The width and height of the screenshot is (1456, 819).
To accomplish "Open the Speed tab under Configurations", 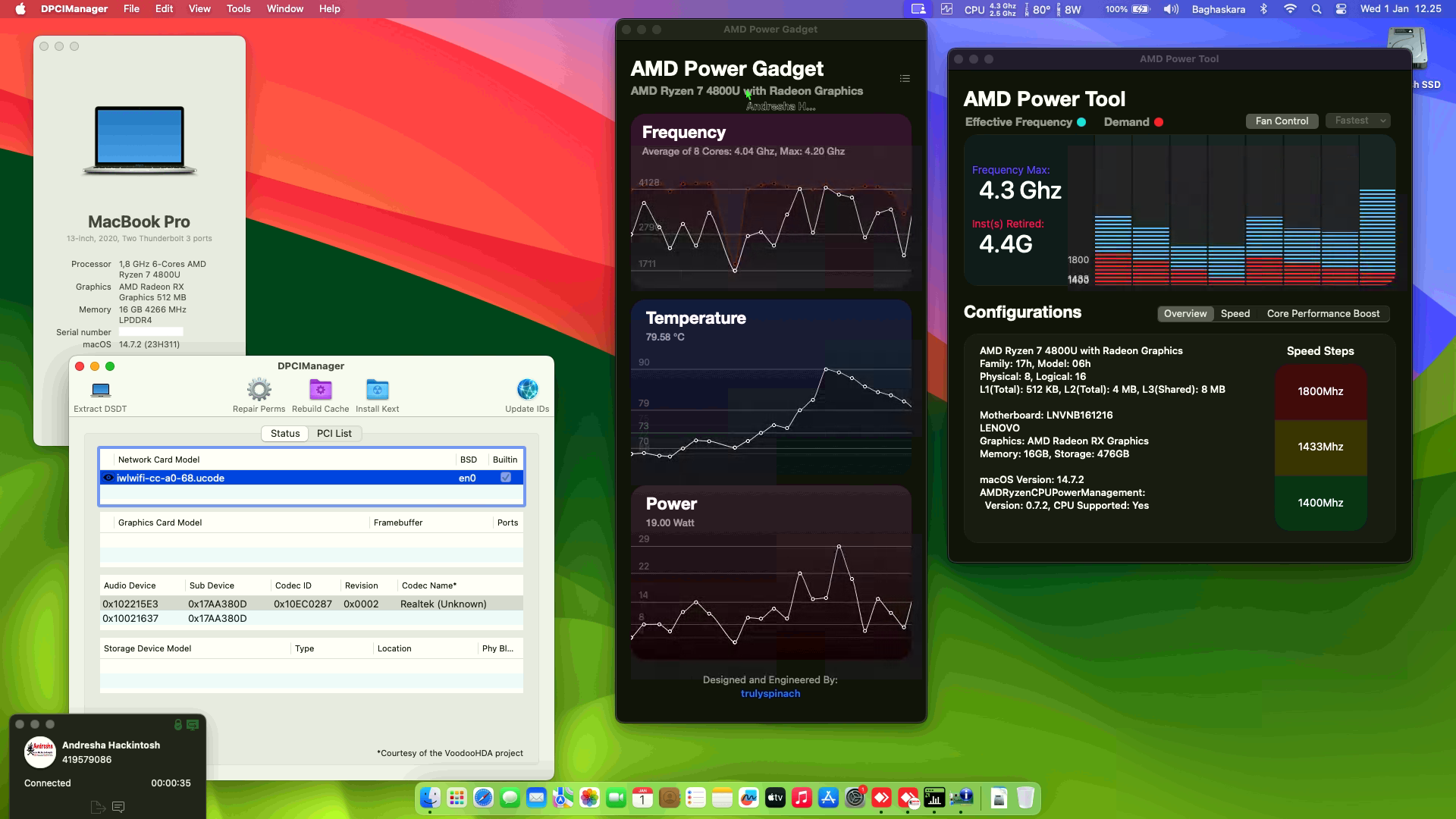I will (x=1235, y=313).
